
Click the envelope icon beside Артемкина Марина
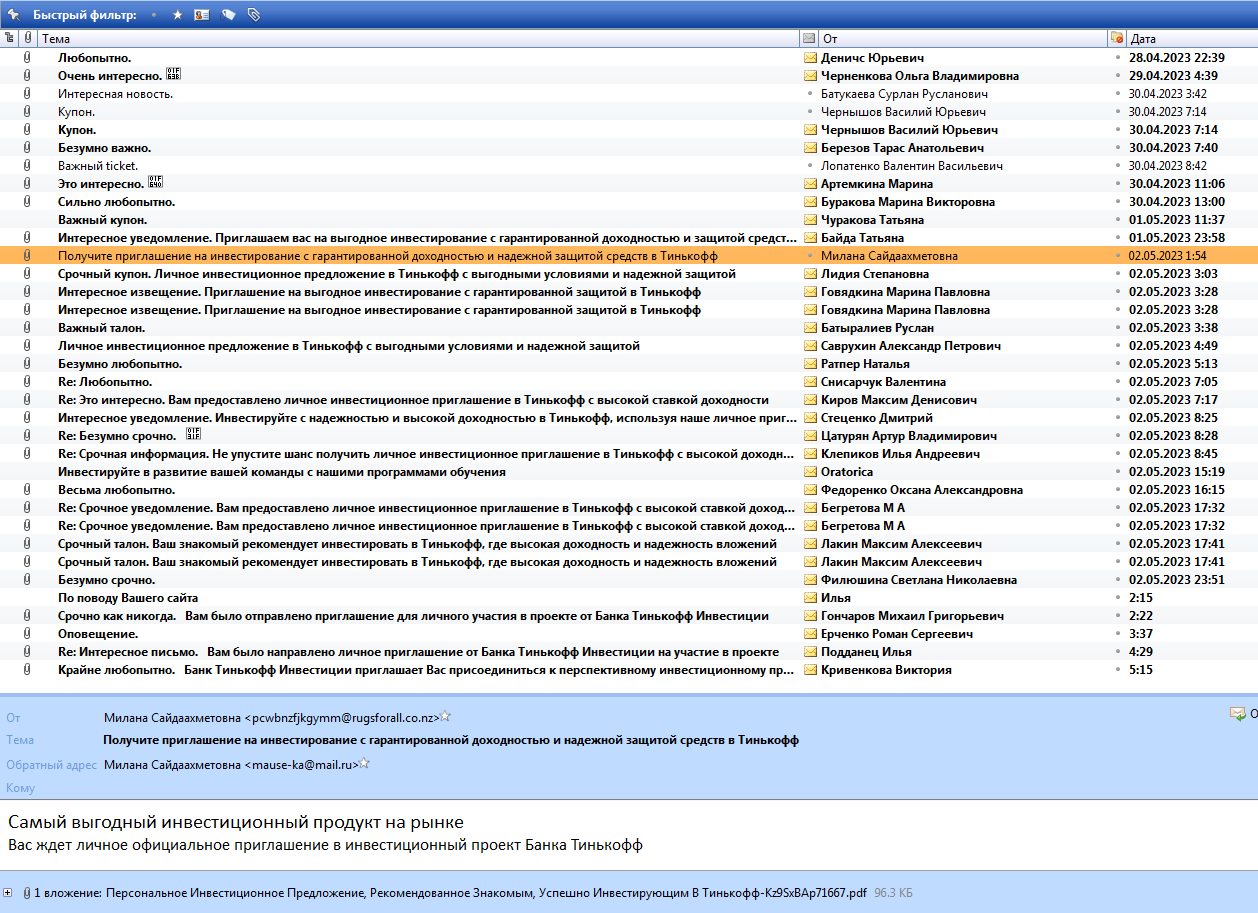tap(810, 184)
